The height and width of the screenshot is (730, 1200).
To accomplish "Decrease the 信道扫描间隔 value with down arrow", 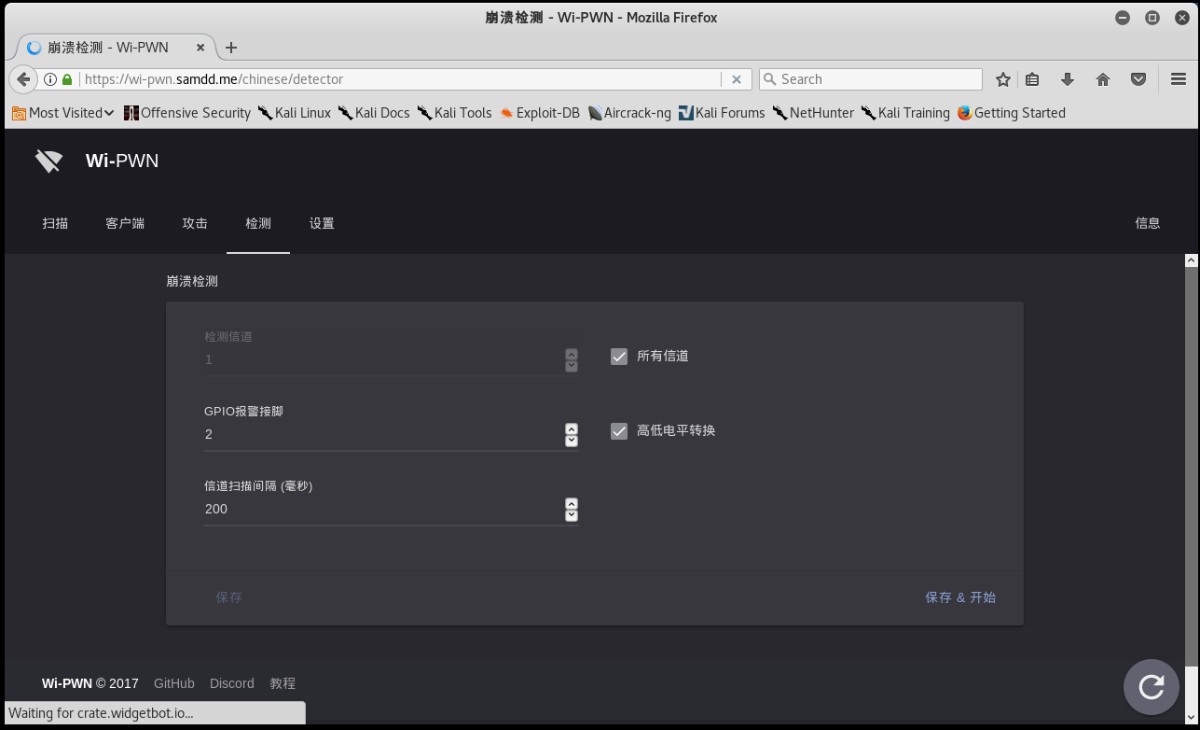I will (x=571, y=515).
